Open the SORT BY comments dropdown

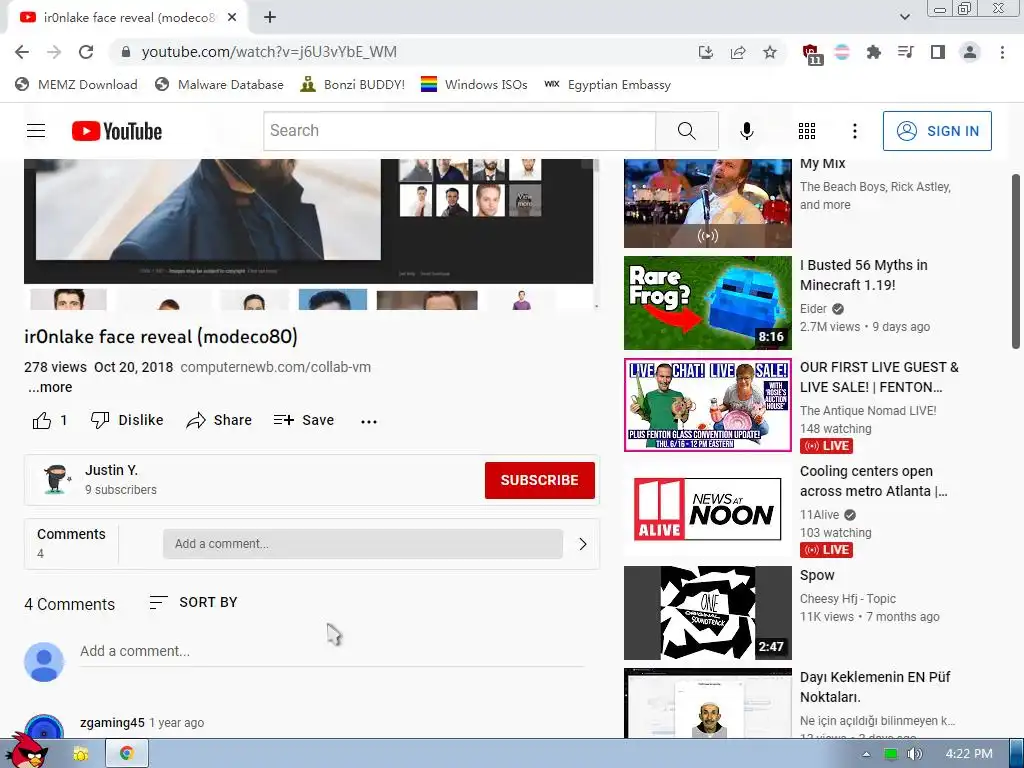[x=193, y=602]
